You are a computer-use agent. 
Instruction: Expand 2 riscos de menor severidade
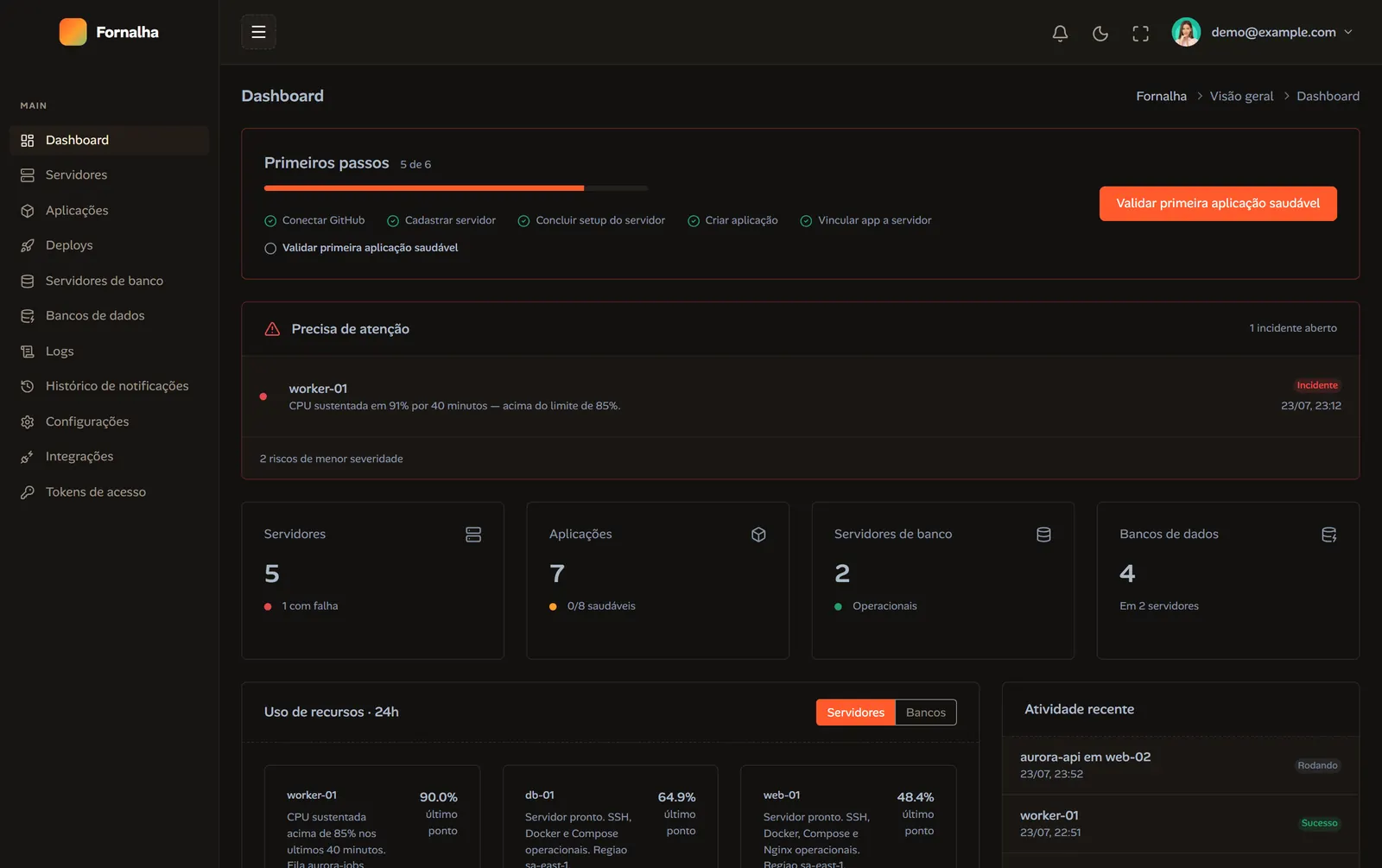331,459
